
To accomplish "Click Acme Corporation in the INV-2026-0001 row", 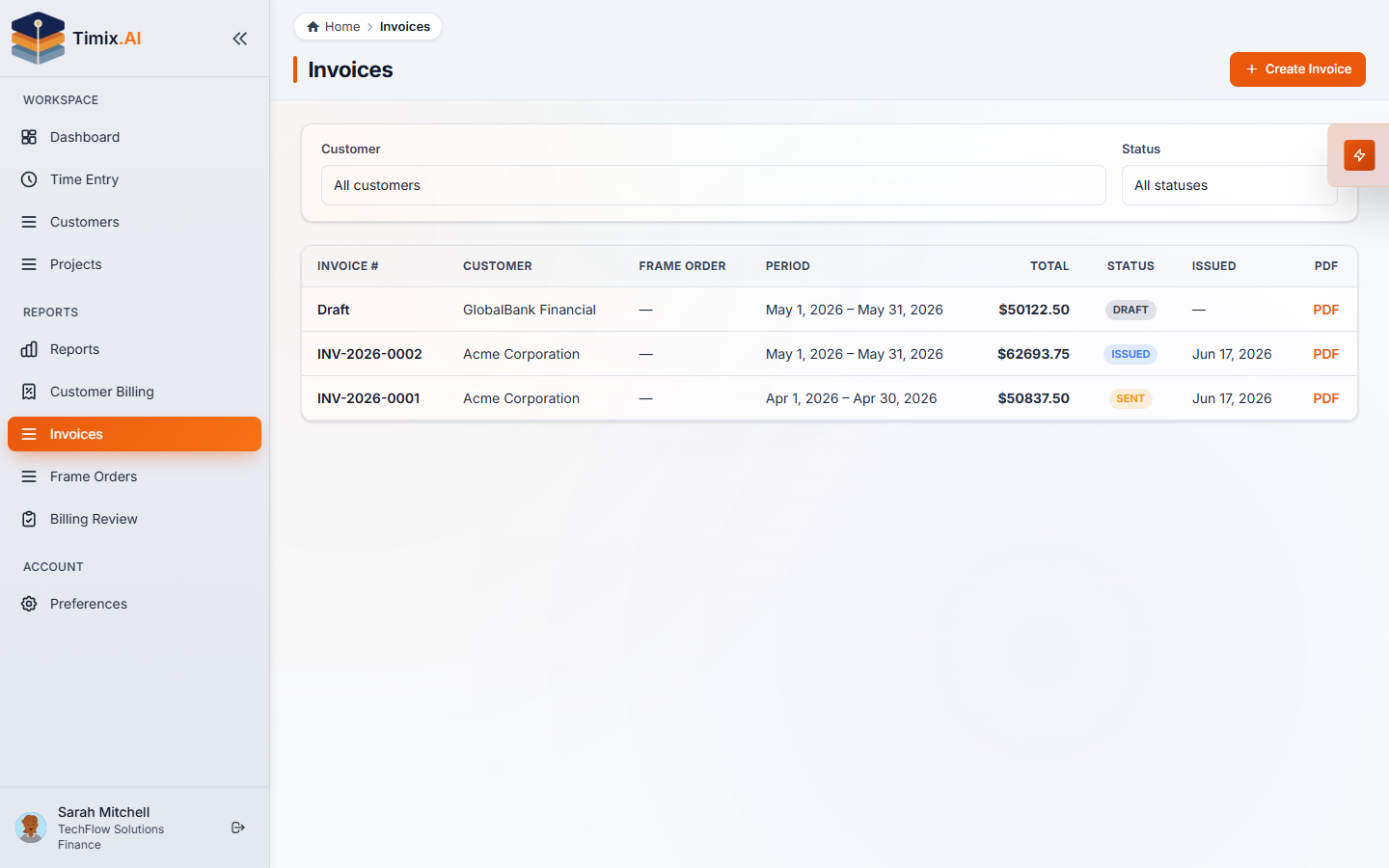I will (x=521, y=398).
